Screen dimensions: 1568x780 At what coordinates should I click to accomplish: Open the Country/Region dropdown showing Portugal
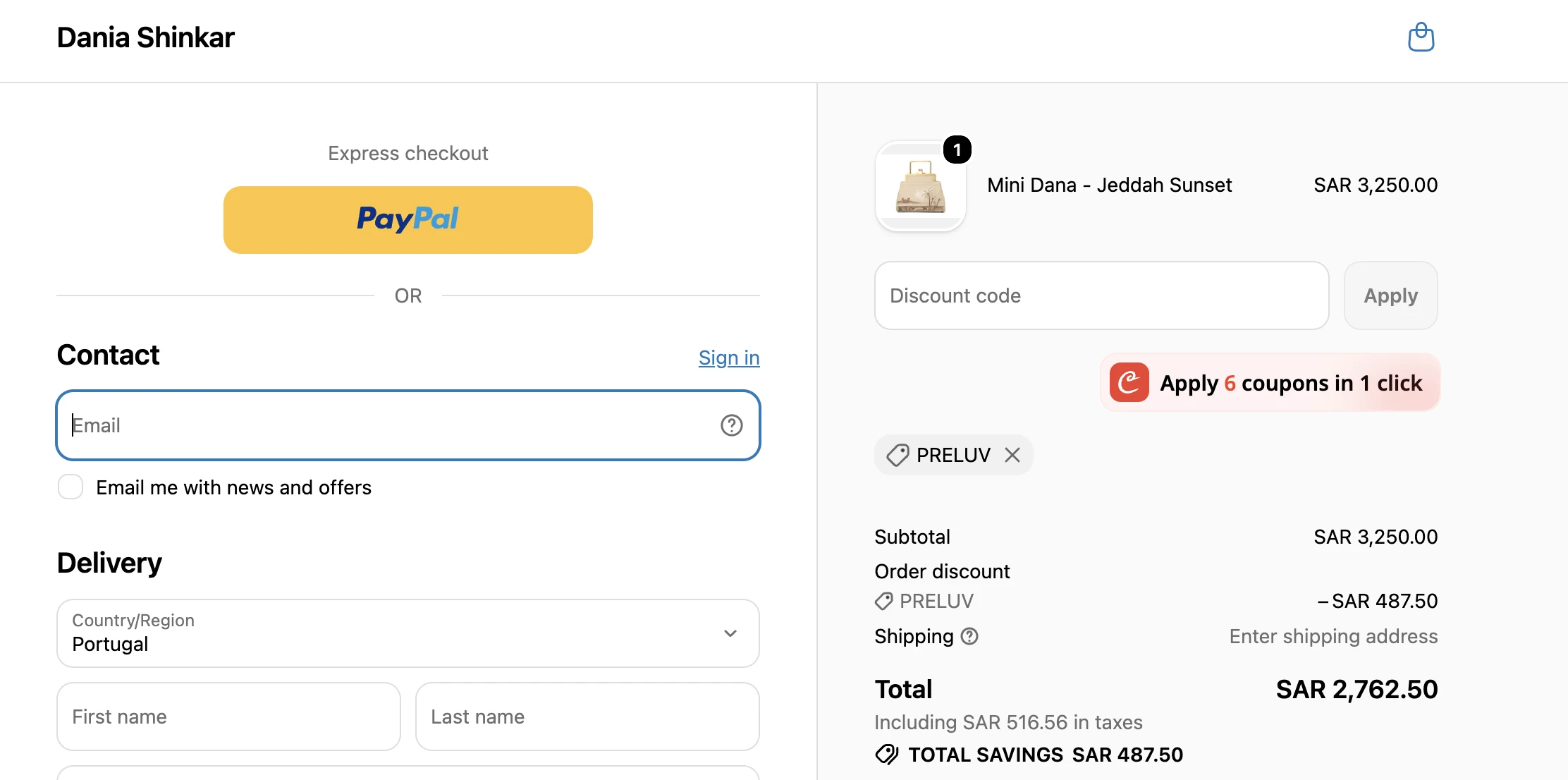[x=408, y=633]
